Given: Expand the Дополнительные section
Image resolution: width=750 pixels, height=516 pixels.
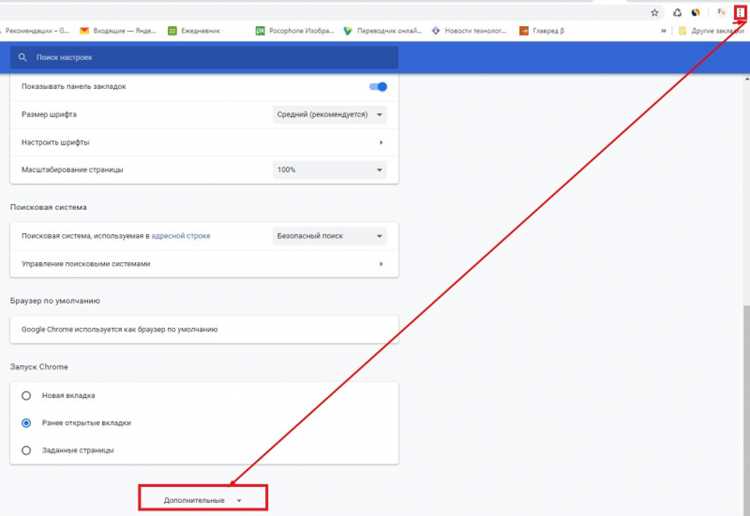Looking at the screenshot, I should click(203, 500).
